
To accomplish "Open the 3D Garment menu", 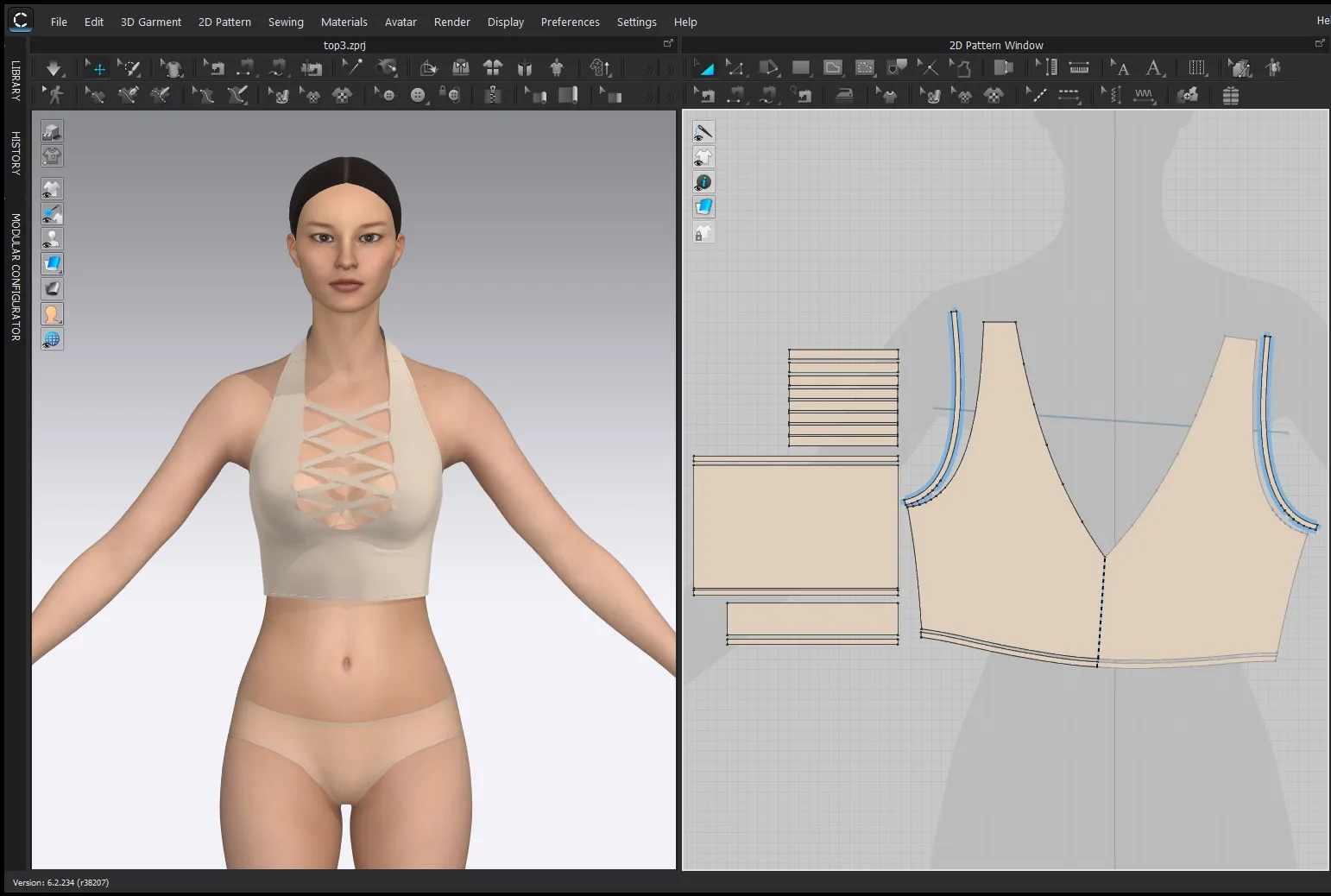I will point(151,22).
